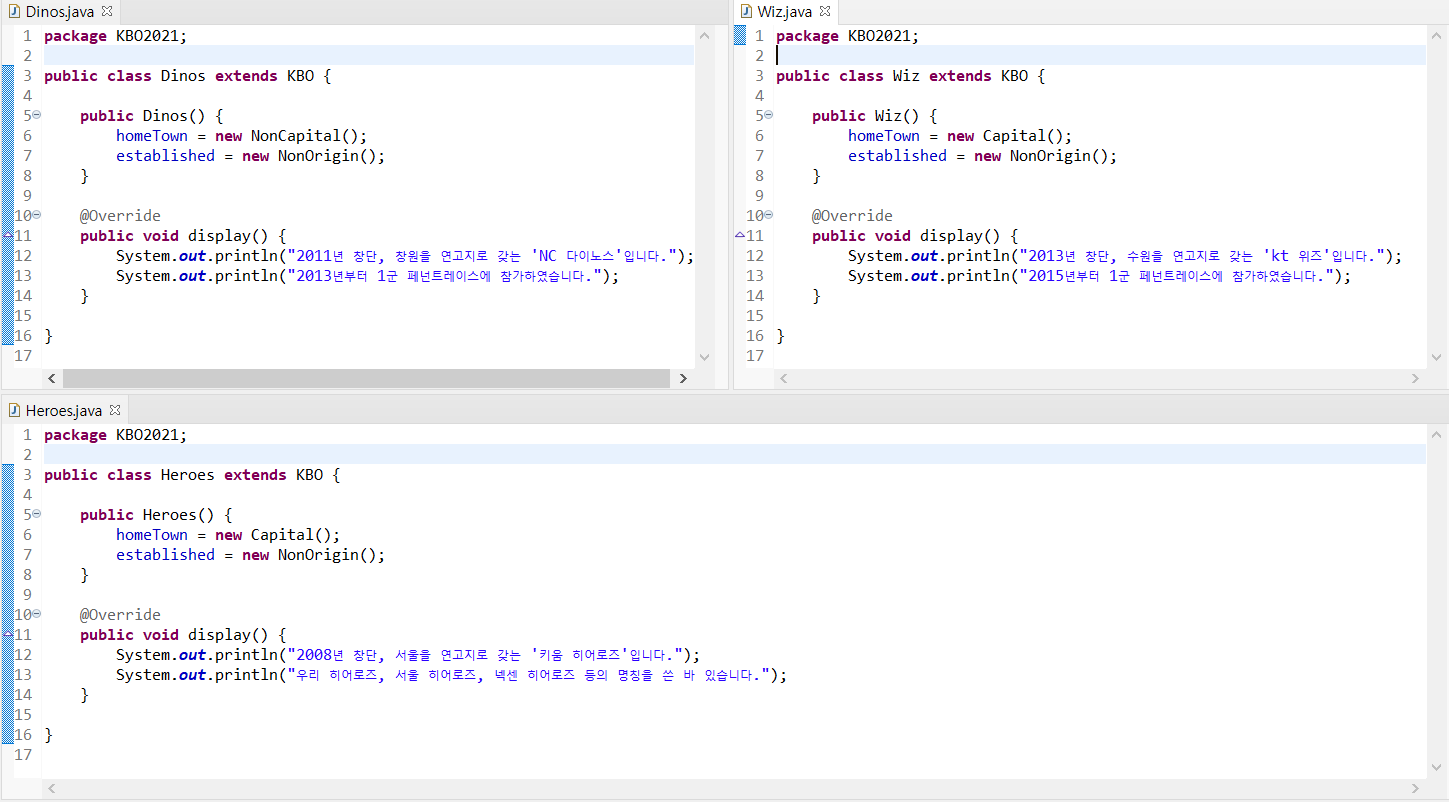Click the right scroll arrow under Heroes.java editor
The height and width of the screenshot is (802, 1449).
1415,789
